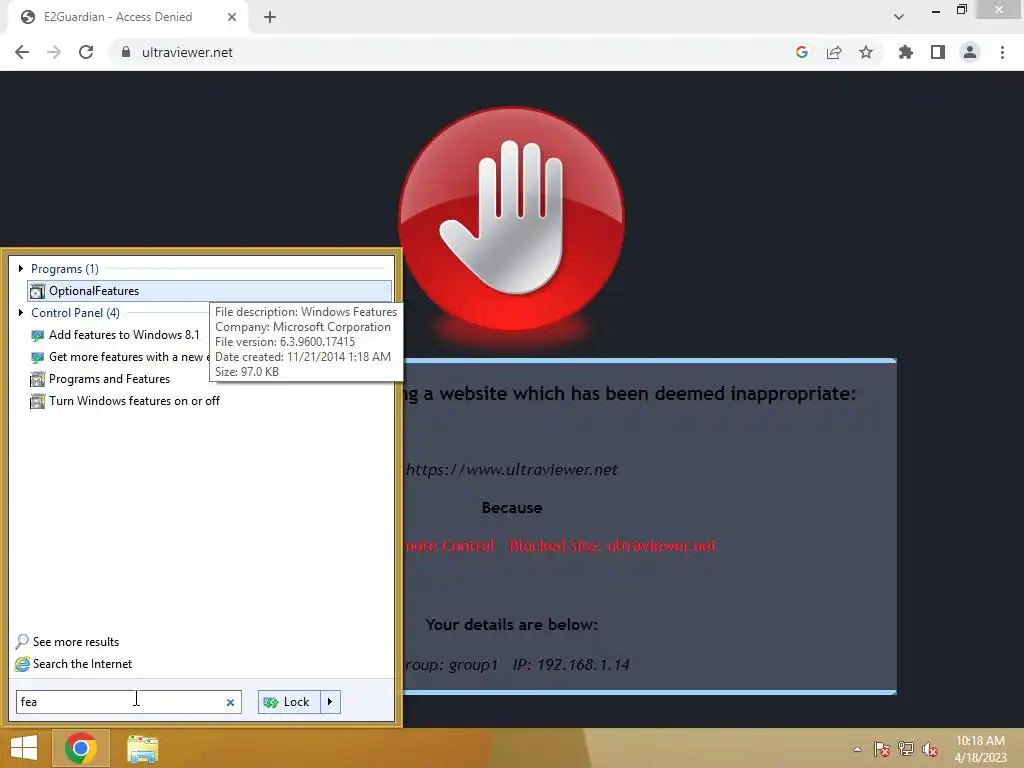
Task: Click the OptionalFeatures result icon
Action: (x=38, y=291)
